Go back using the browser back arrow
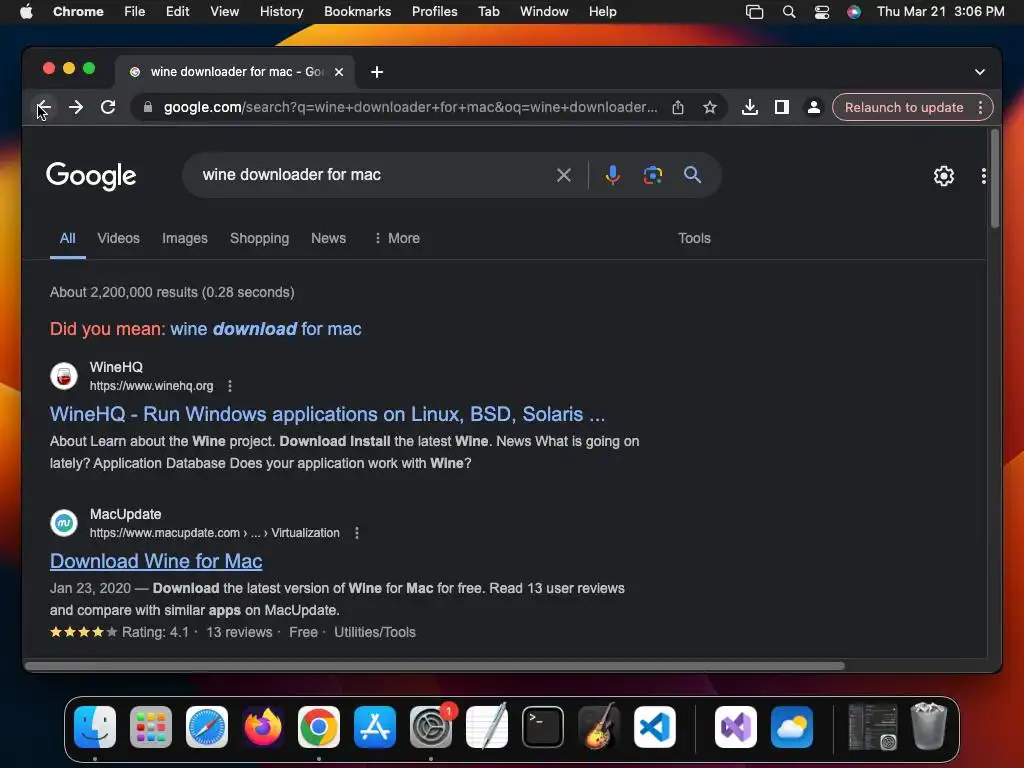 point(43,107)
